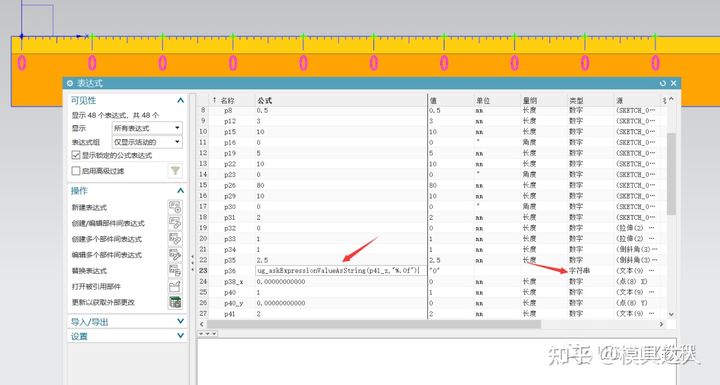
Task: Click the 编辑多个部件间表达式 icon
Action: point(175,255)
